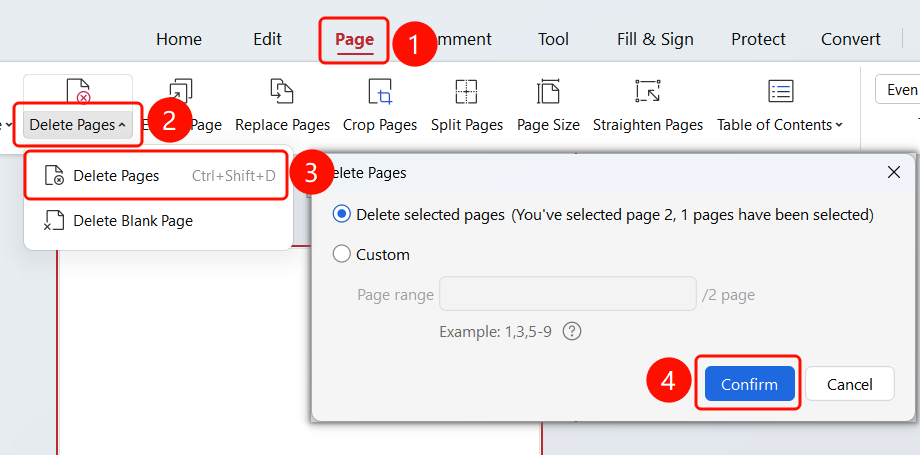This screenshot has width=920, height=455.
Task: Click the Cancel button
Action: point(850,384)
